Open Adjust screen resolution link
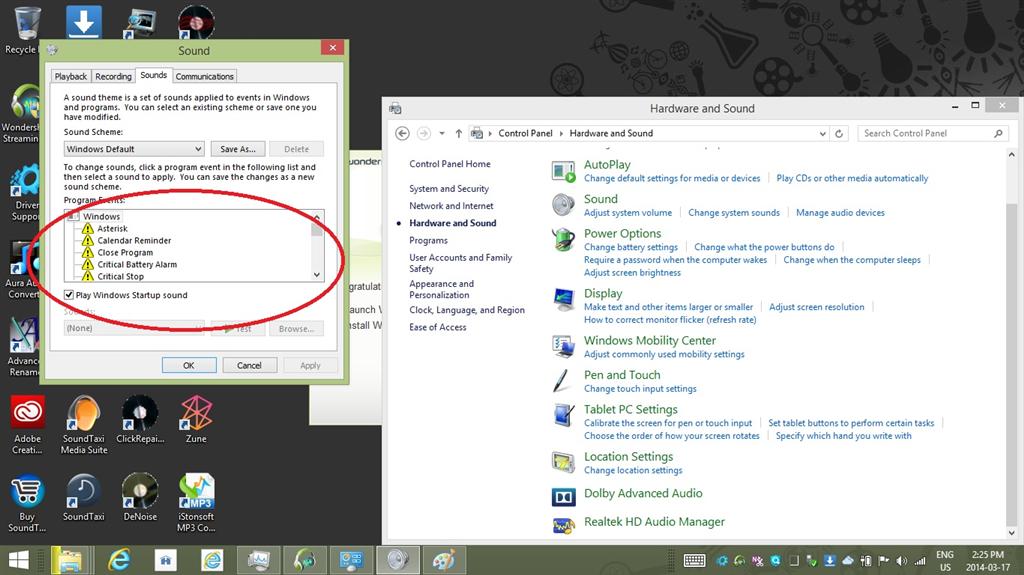The height and width of the screenshot is (575, 1024). click(x=816, y=307)
